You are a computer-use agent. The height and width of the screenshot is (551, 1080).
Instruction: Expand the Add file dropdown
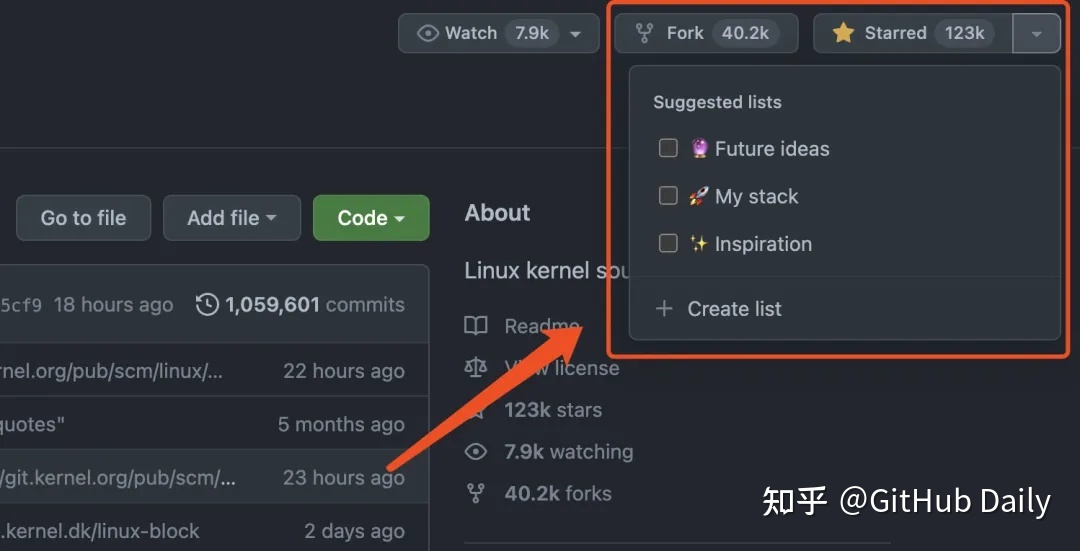[x=232, y=218]
